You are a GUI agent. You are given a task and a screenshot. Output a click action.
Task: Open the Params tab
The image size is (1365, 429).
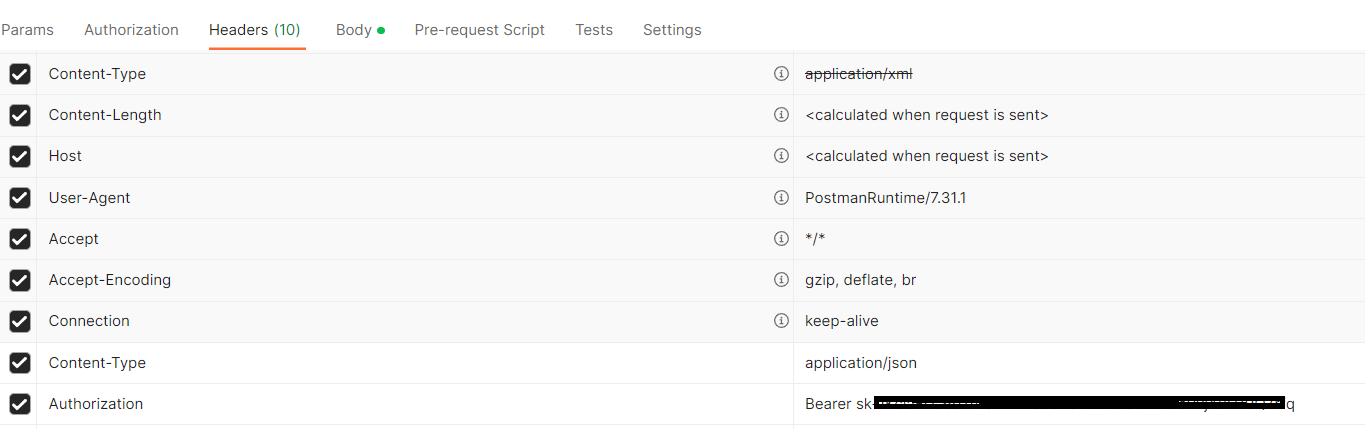(27, 30)
